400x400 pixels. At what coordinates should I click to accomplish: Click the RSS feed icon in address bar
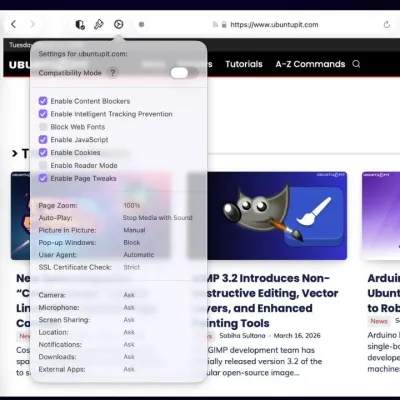215,25
